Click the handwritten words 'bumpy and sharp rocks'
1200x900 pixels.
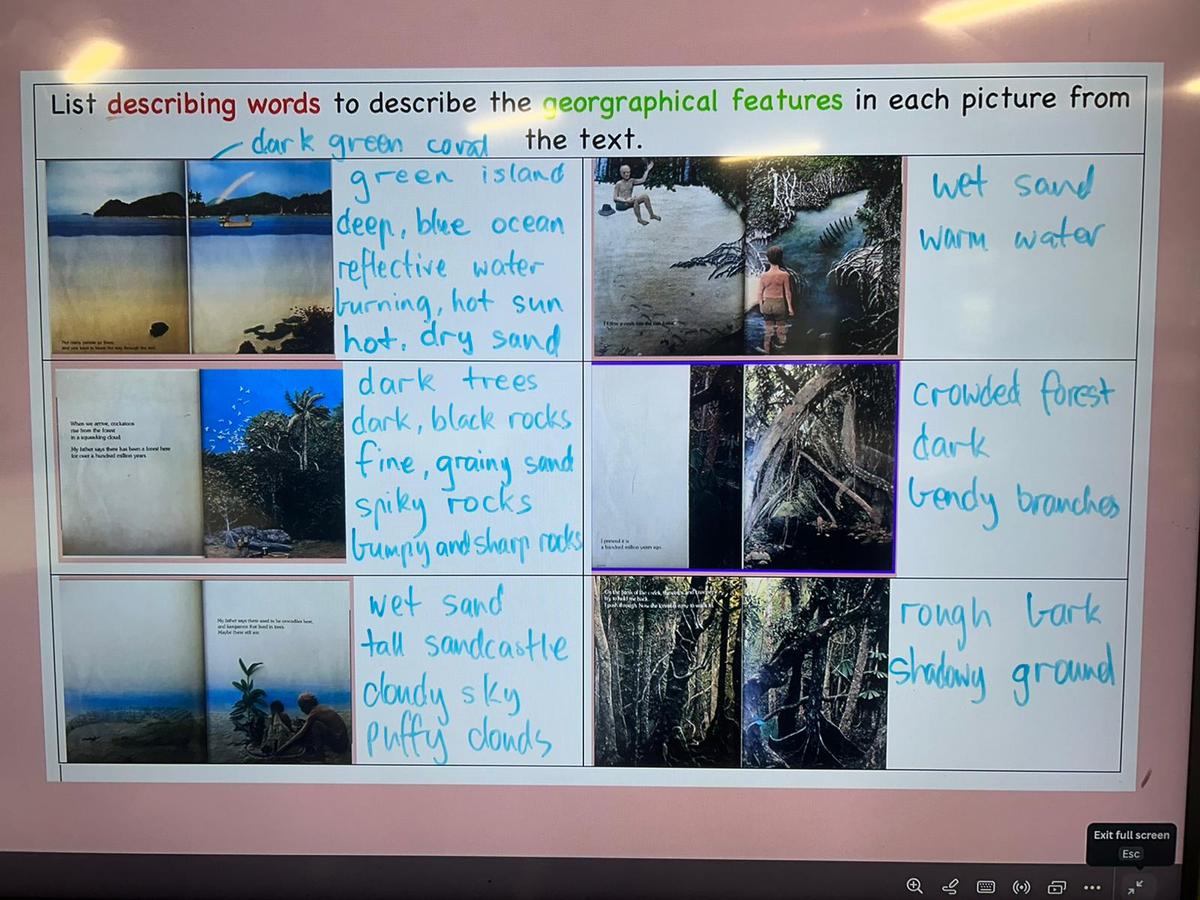pyautogui.click(x=466, y=545)
